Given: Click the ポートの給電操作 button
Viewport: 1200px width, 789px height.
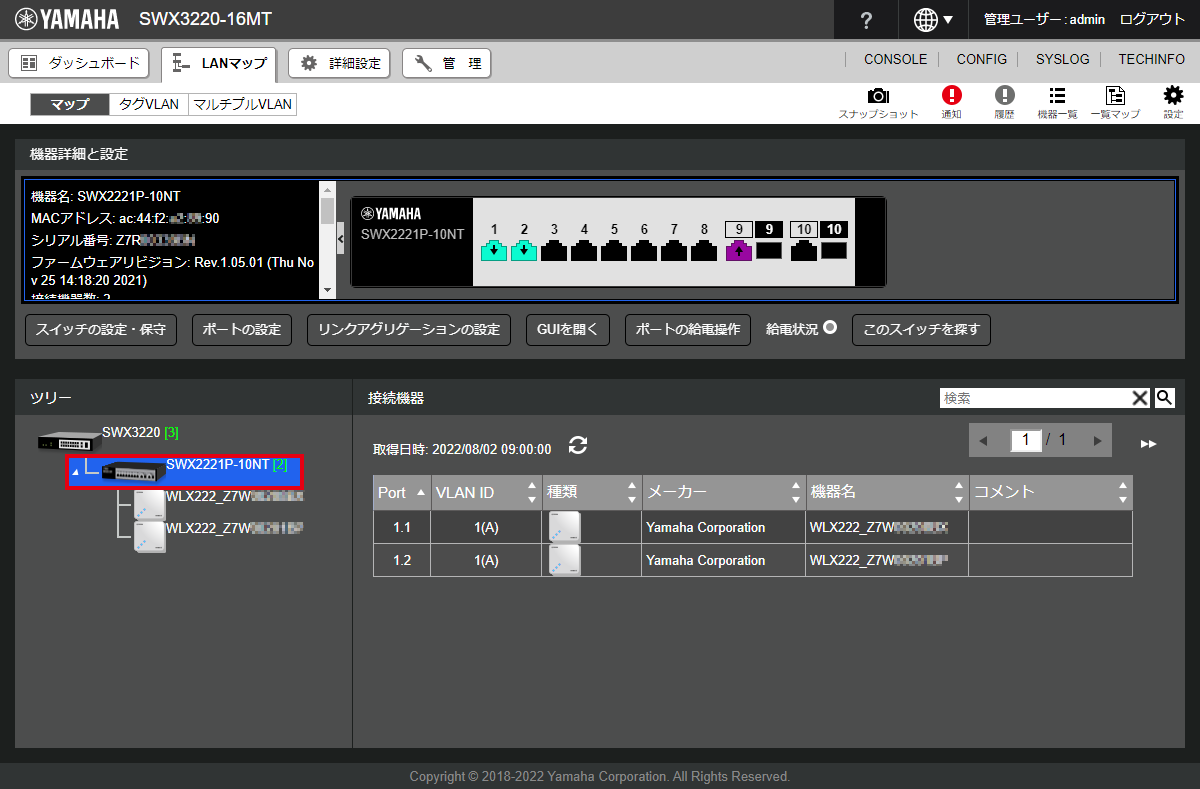Looking at the screenshot, I should coord(687,330).
